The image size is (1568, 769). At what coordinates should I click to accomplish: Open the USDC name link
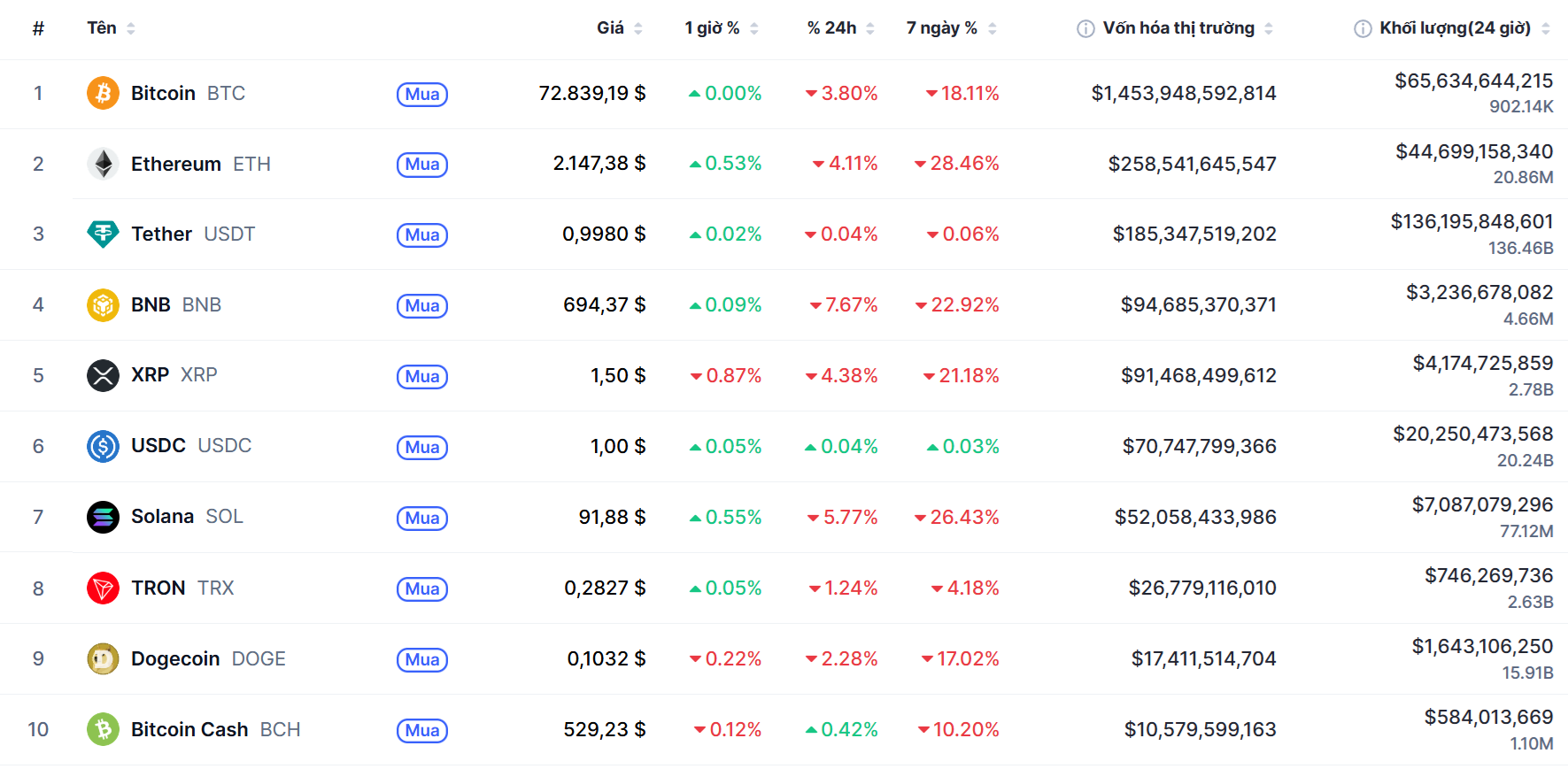click(x=191, y=445)
